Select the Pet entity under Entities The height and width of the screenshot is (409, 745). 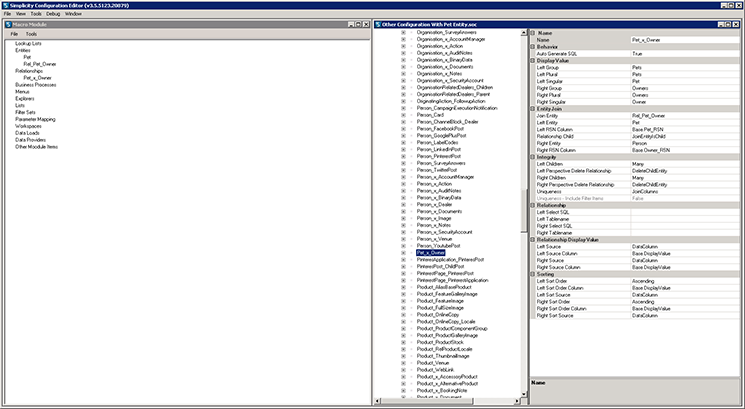point(27,57)
